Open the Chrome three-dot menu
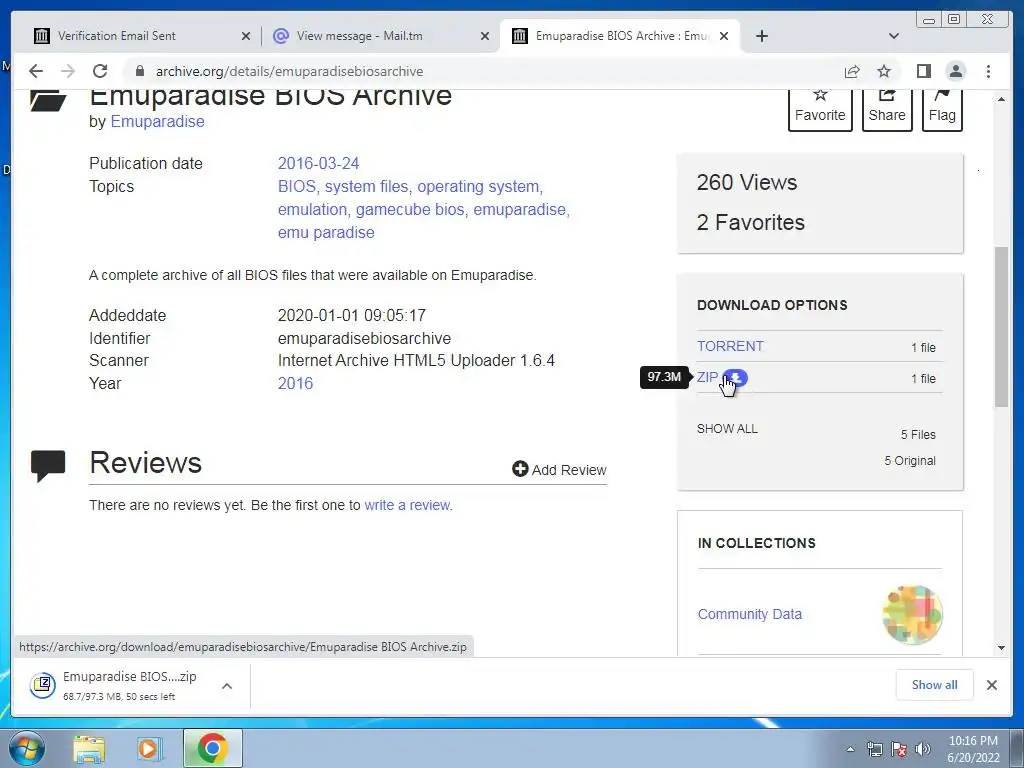 [x=988, y=71]
